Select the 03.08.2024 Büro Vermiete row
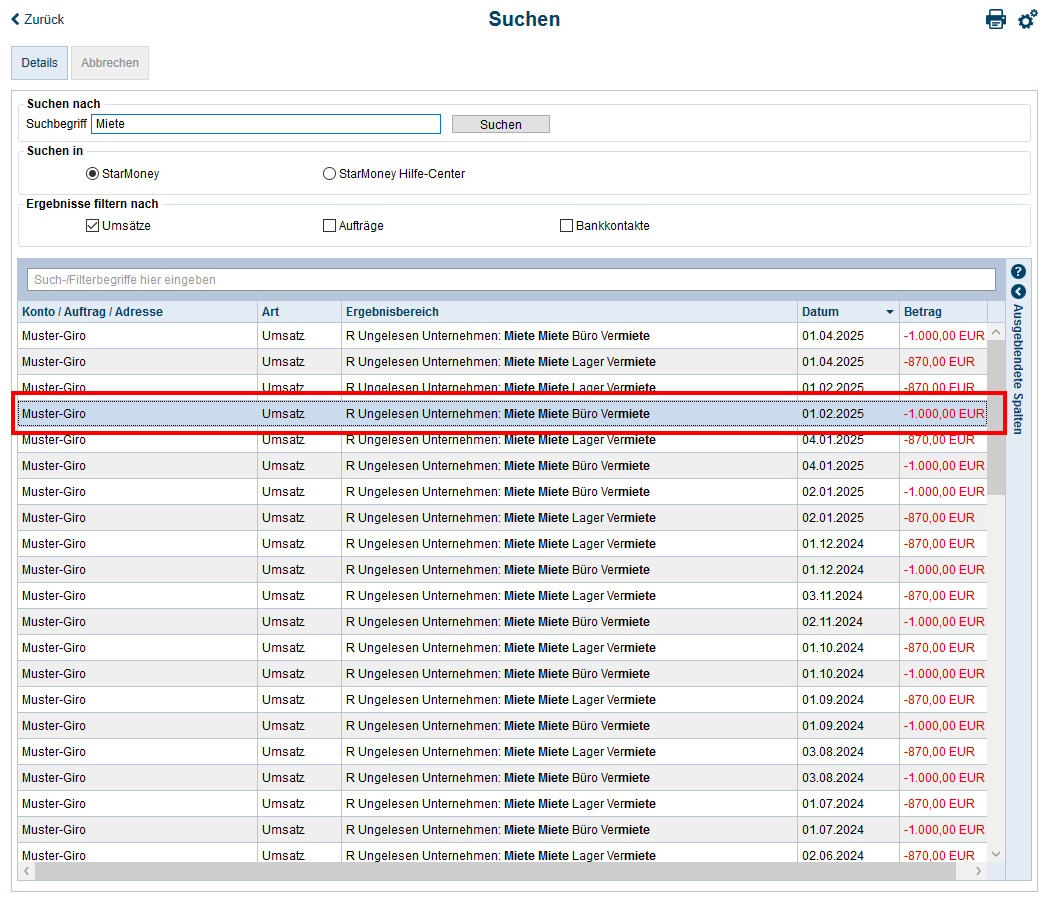The height and width of the screenshot is (897, 1046). click(502, 778)
